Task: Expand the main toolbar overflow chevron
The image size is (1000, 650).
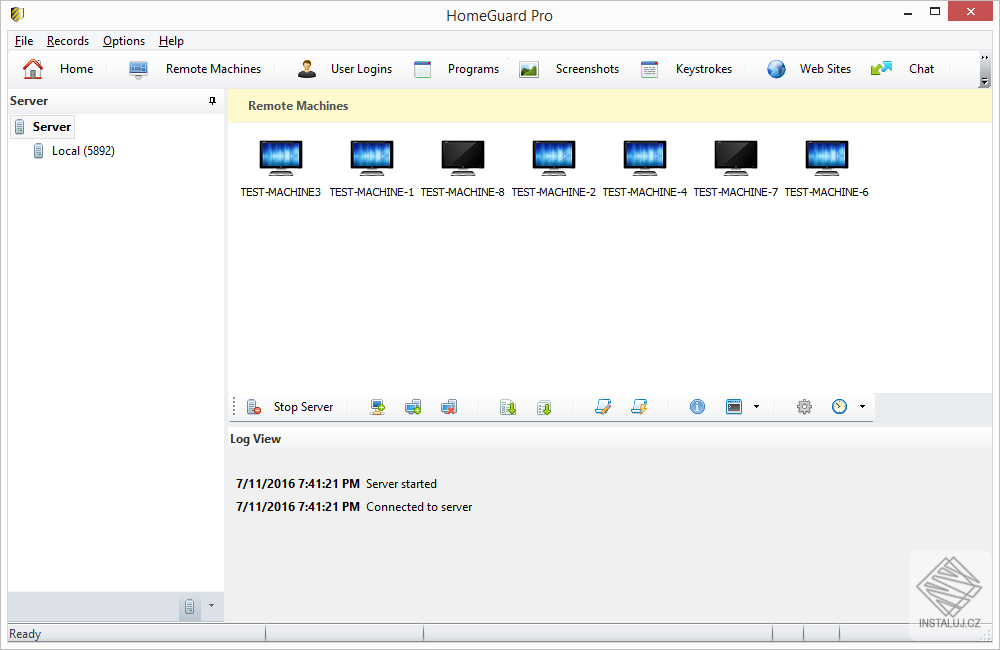Action: [x=984, y=57]
